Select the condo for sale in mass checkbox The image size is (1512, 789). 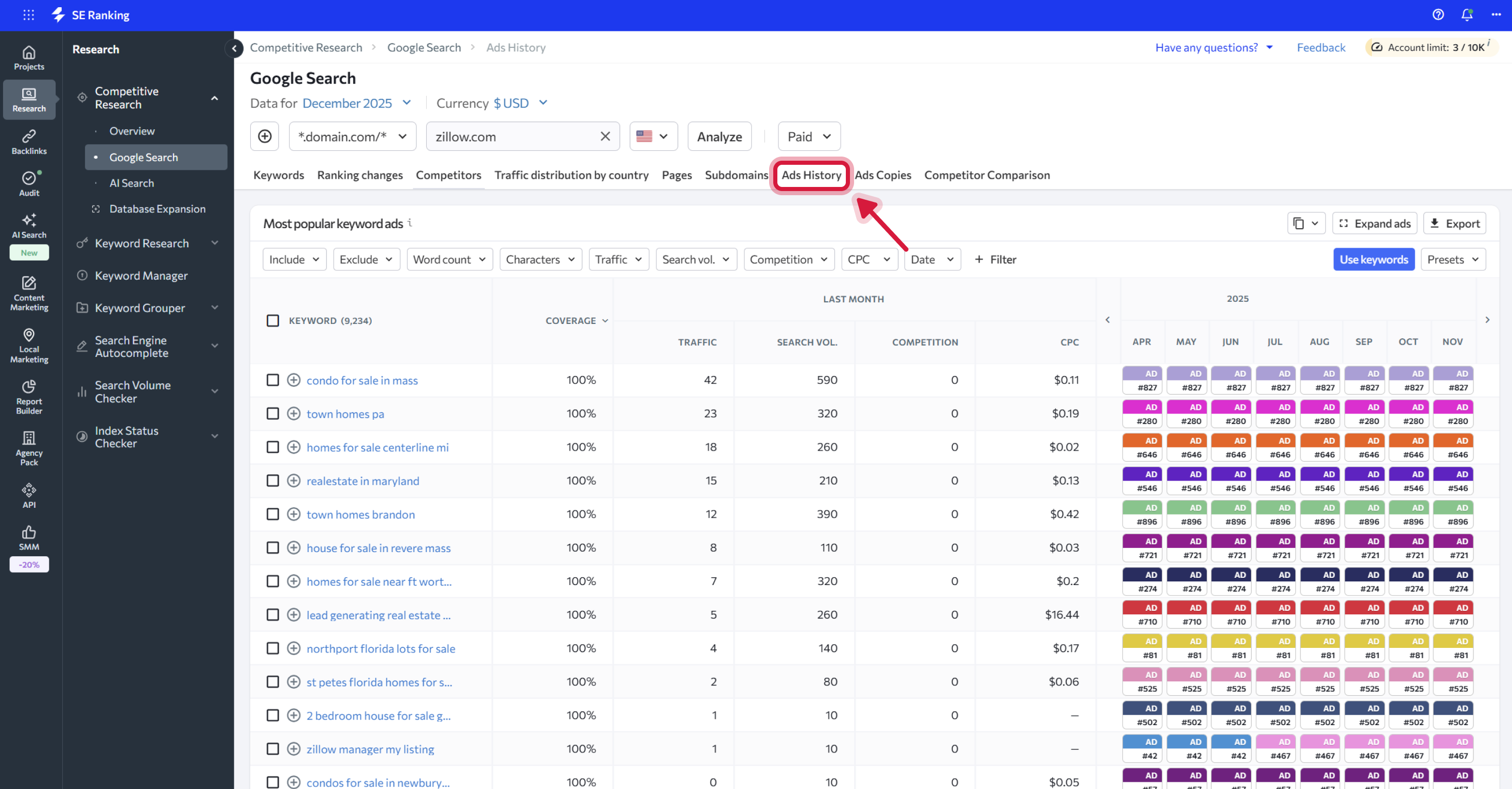coord(272,380)
